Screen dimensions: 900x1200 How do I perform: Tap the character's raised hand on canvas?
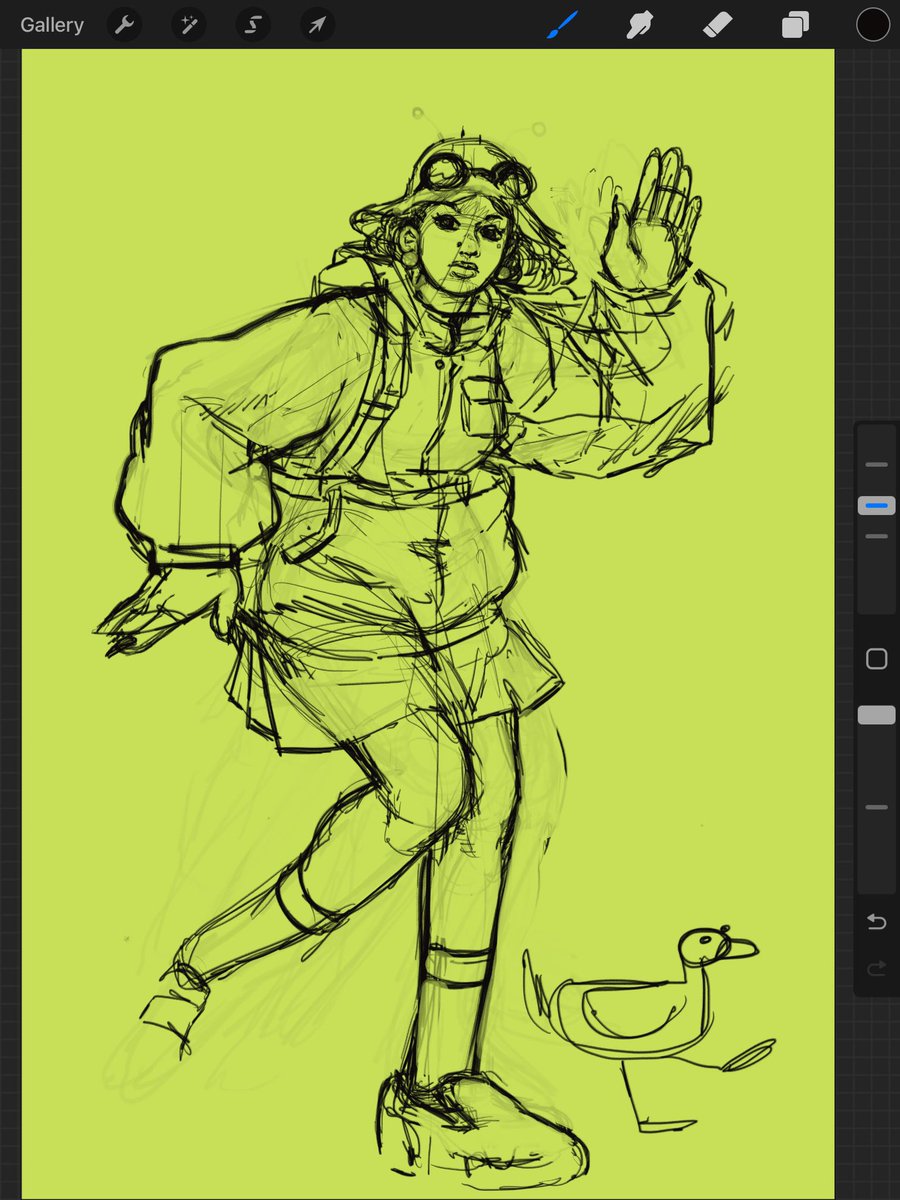point(655,222)
